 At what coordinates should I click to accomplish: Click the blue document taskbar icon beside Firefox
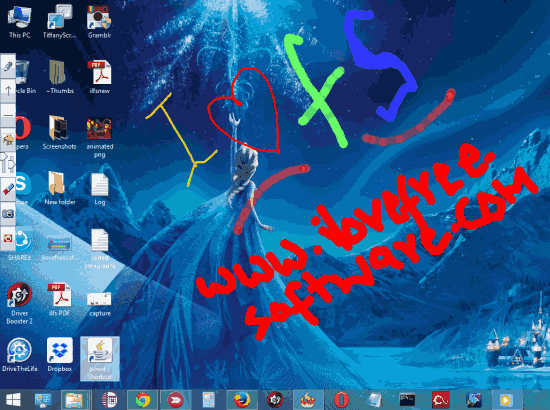coord(208,400)
